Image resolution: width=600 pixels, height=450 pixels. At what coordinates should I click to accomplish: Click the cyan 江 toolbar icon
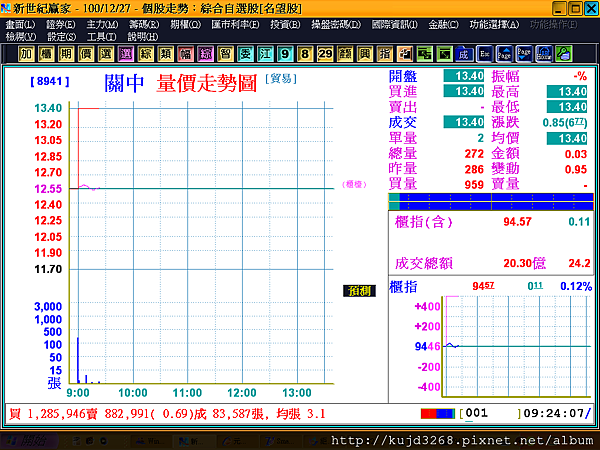(265, 54)
